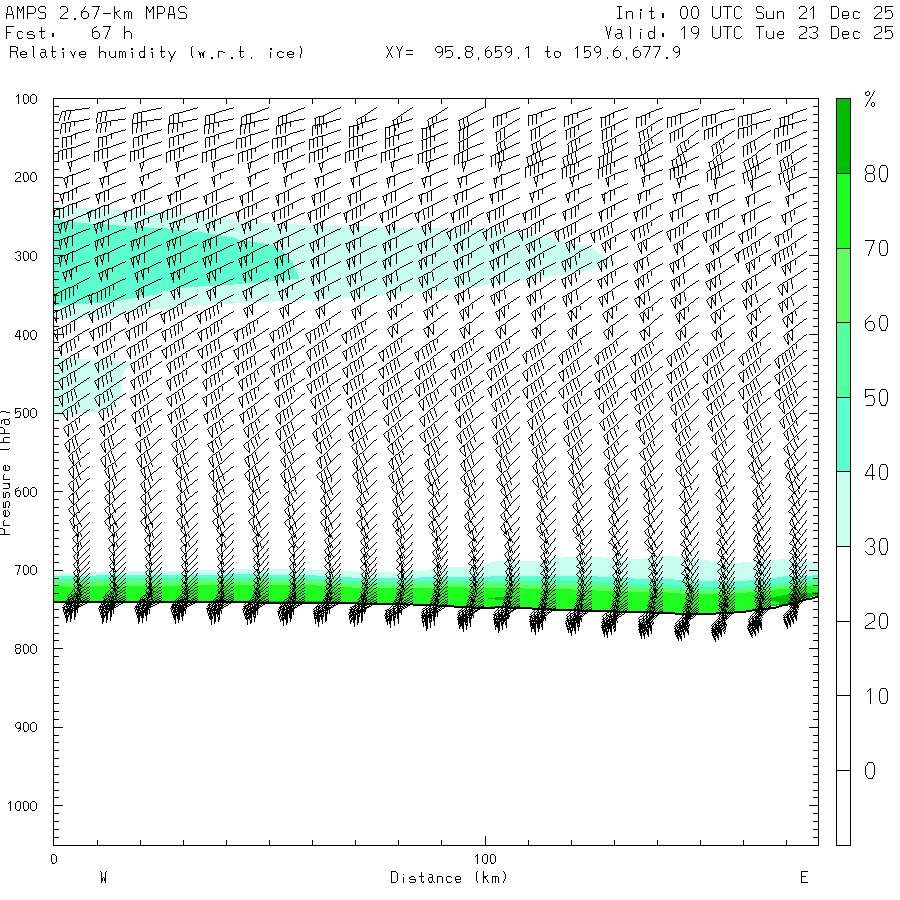Click the turquoise 40-50% colorbar segment
The height and width of the screenshot is (900, 900).
843,435
